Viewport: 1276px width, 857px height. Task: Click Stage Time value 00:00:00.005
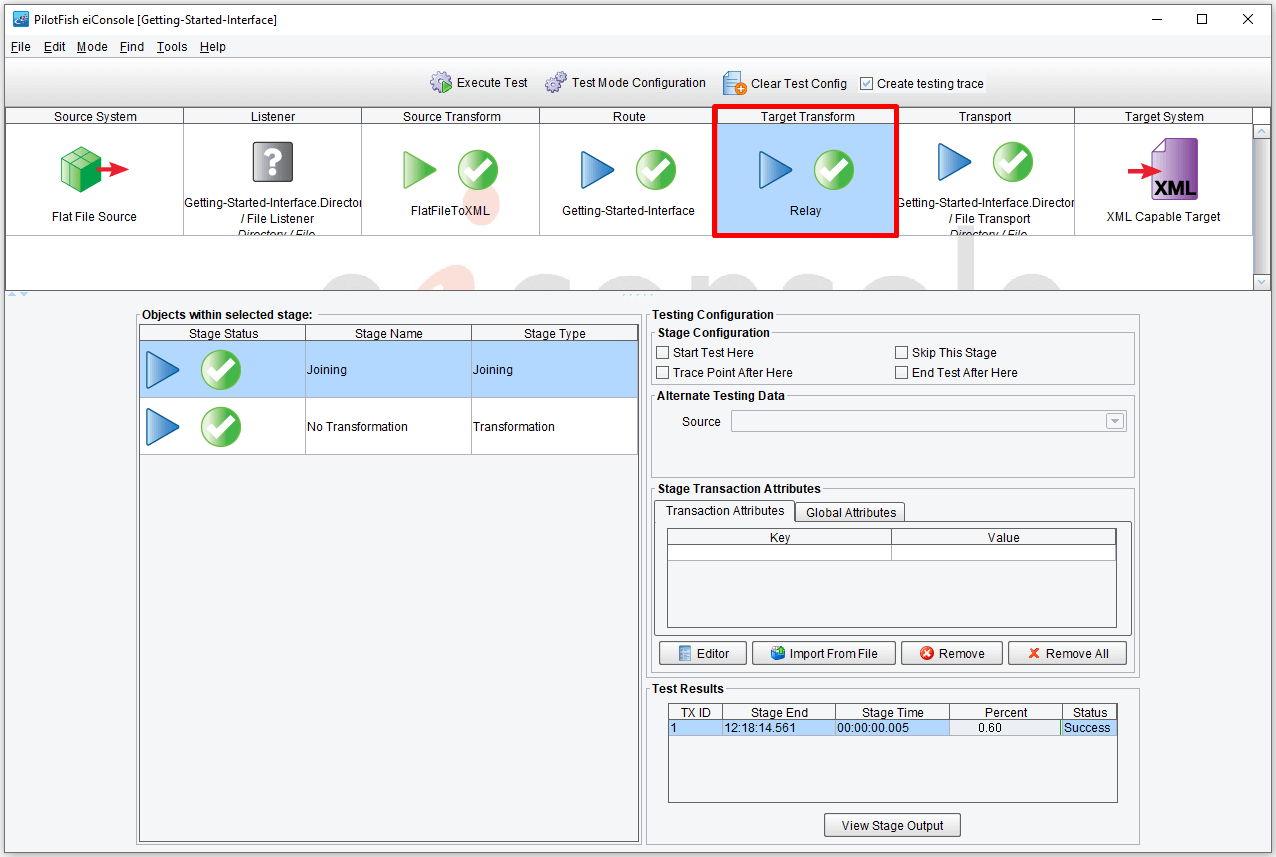(x=892, y=728)
